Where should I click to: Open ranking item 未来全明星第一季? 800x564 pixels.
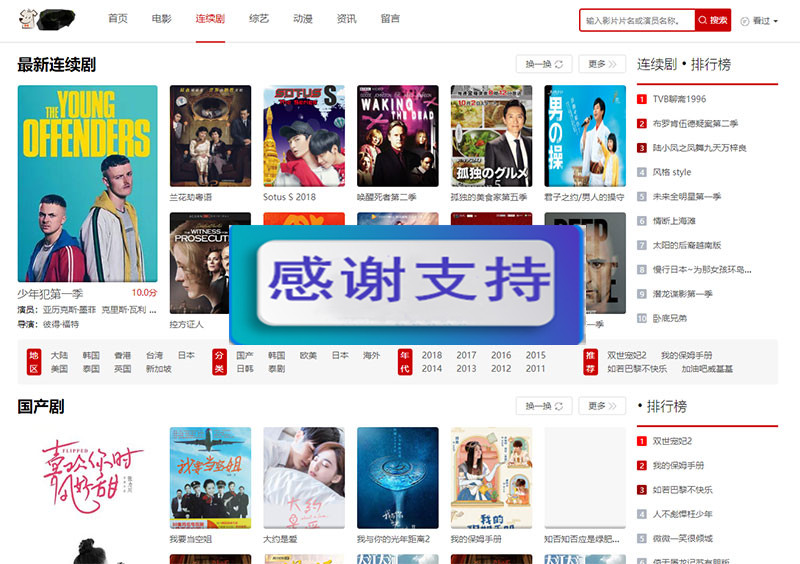click(687, 197)
